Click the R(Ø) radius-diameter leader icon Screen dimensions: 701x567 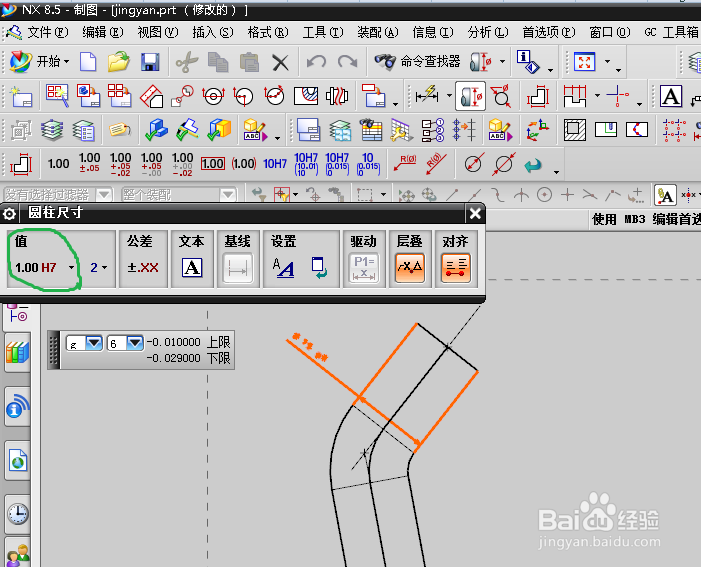(405, 163)
